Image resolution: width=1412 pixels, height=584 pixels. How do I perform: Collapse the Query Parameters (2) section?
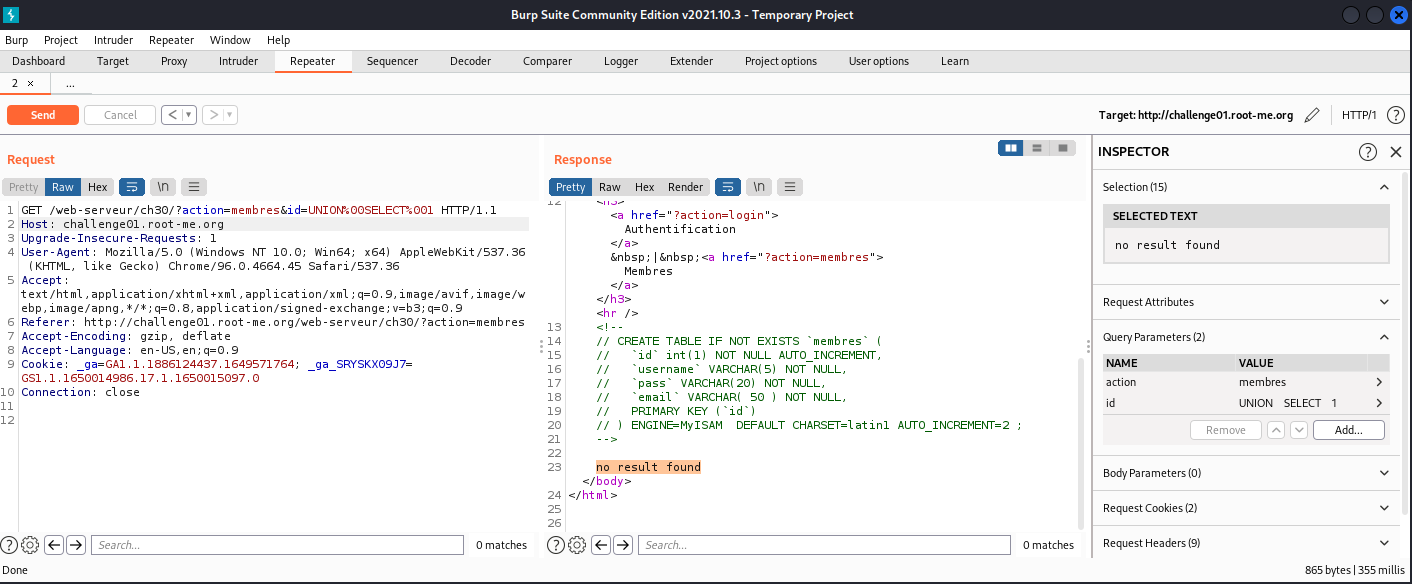click(1384, 337)
